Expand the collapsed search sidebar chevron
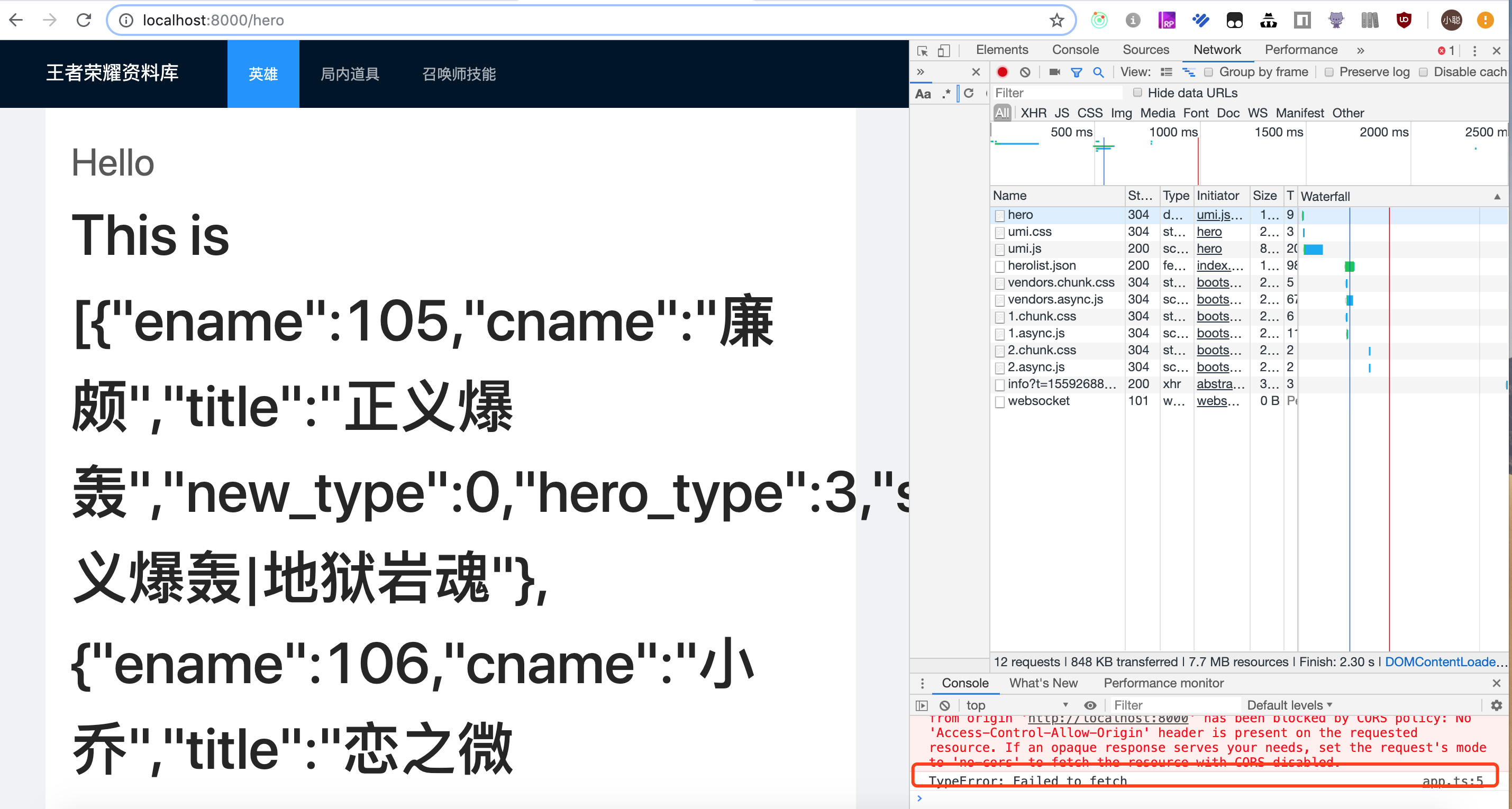Viewport: 1512px width, 809px height. coord(921,71)
